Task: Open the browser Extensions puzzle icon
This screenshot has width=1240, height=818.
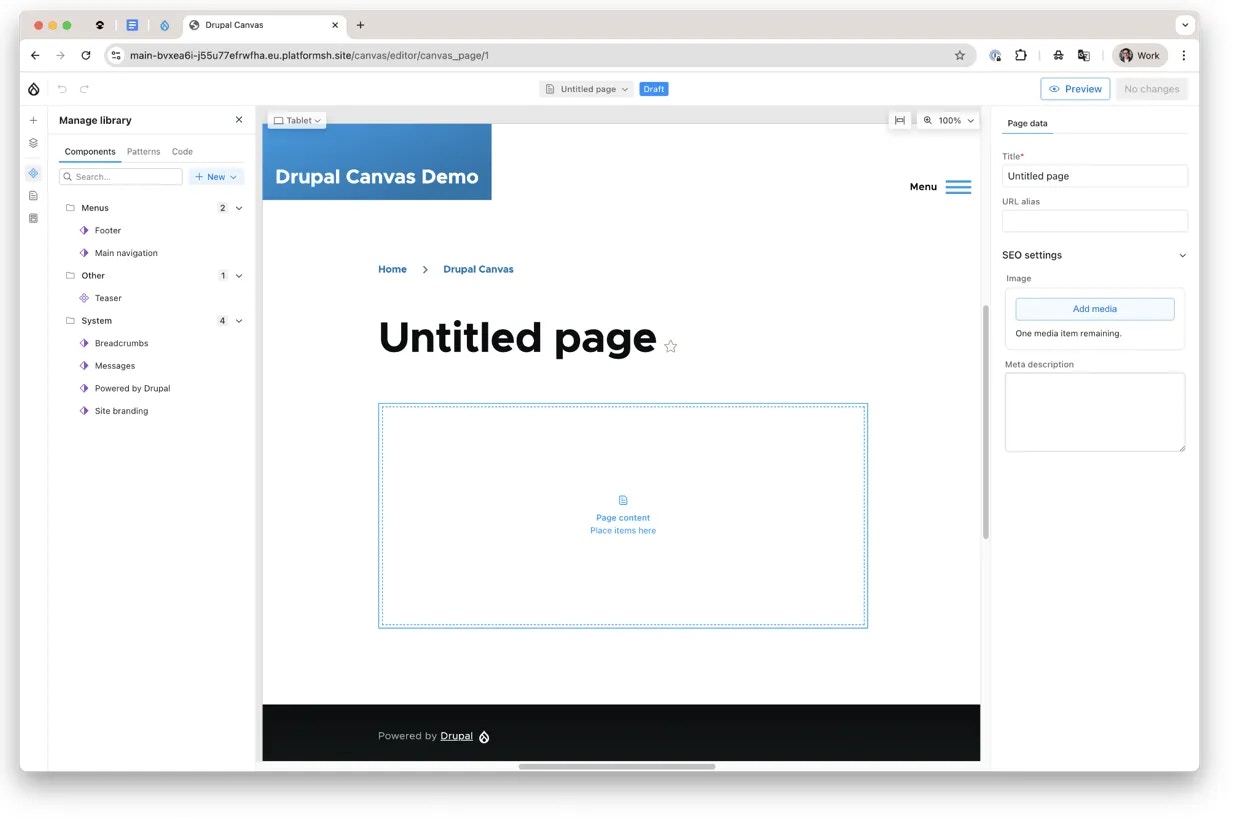Action: tap(1021, 56)
